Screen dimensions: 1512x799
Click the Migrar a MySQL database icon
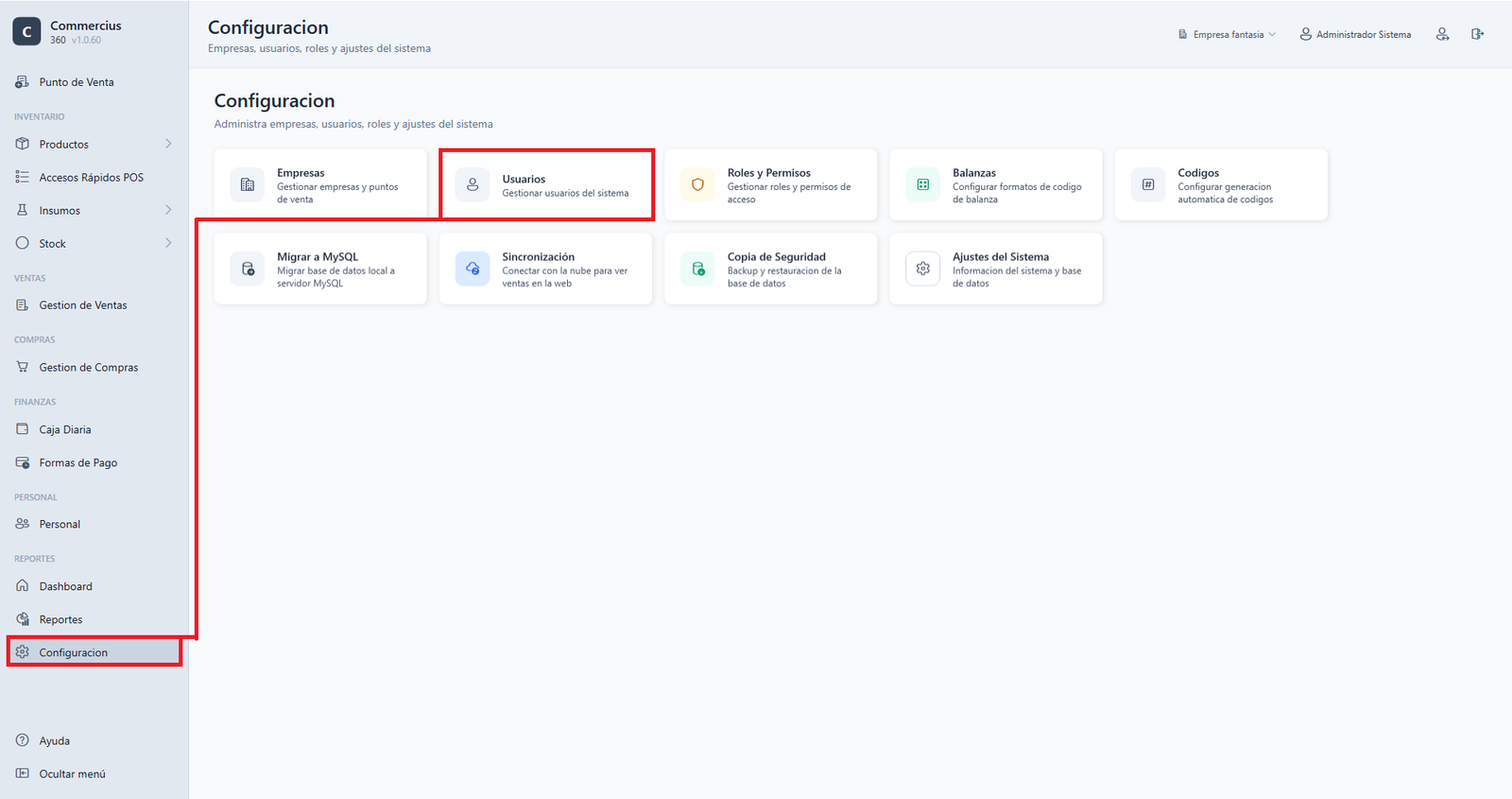(x=248, y=269)
